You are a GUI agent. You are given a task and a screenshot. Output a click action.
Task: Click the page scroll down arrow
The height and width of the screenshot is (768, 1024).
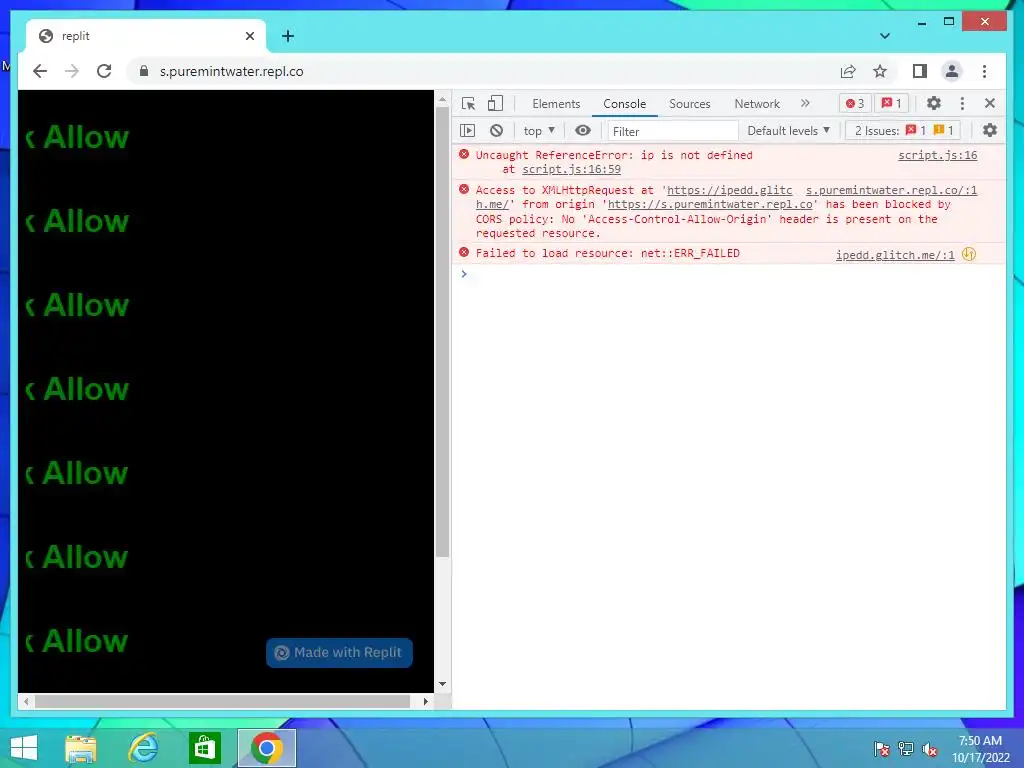[x=442, y=684]
